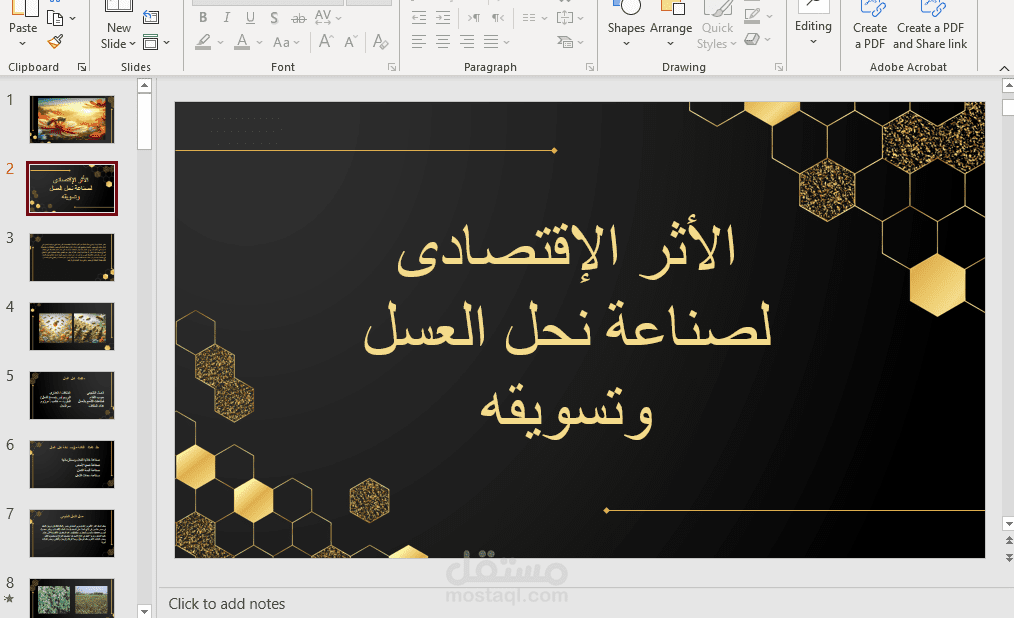
Task: Apply the font color
Action: [x=242, y=42]
